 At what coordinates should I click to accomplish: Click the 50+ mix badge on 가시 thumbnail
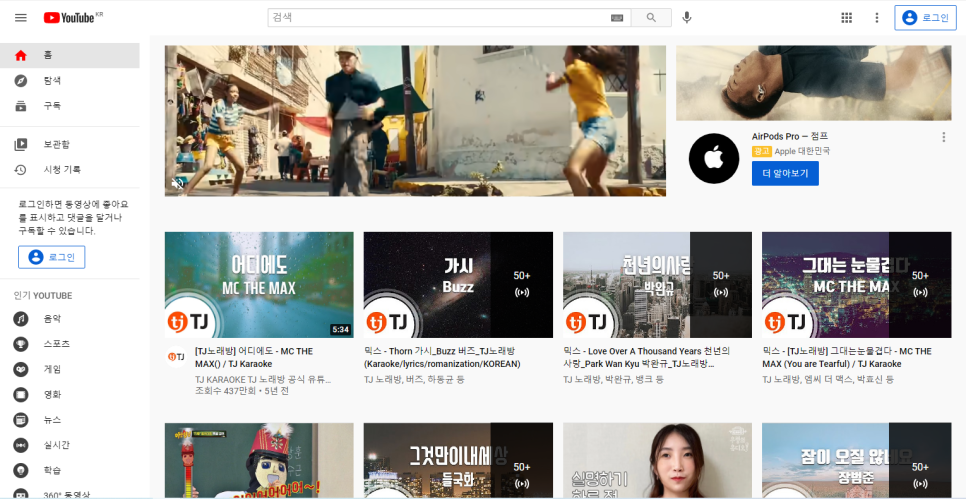click(522, 285)
